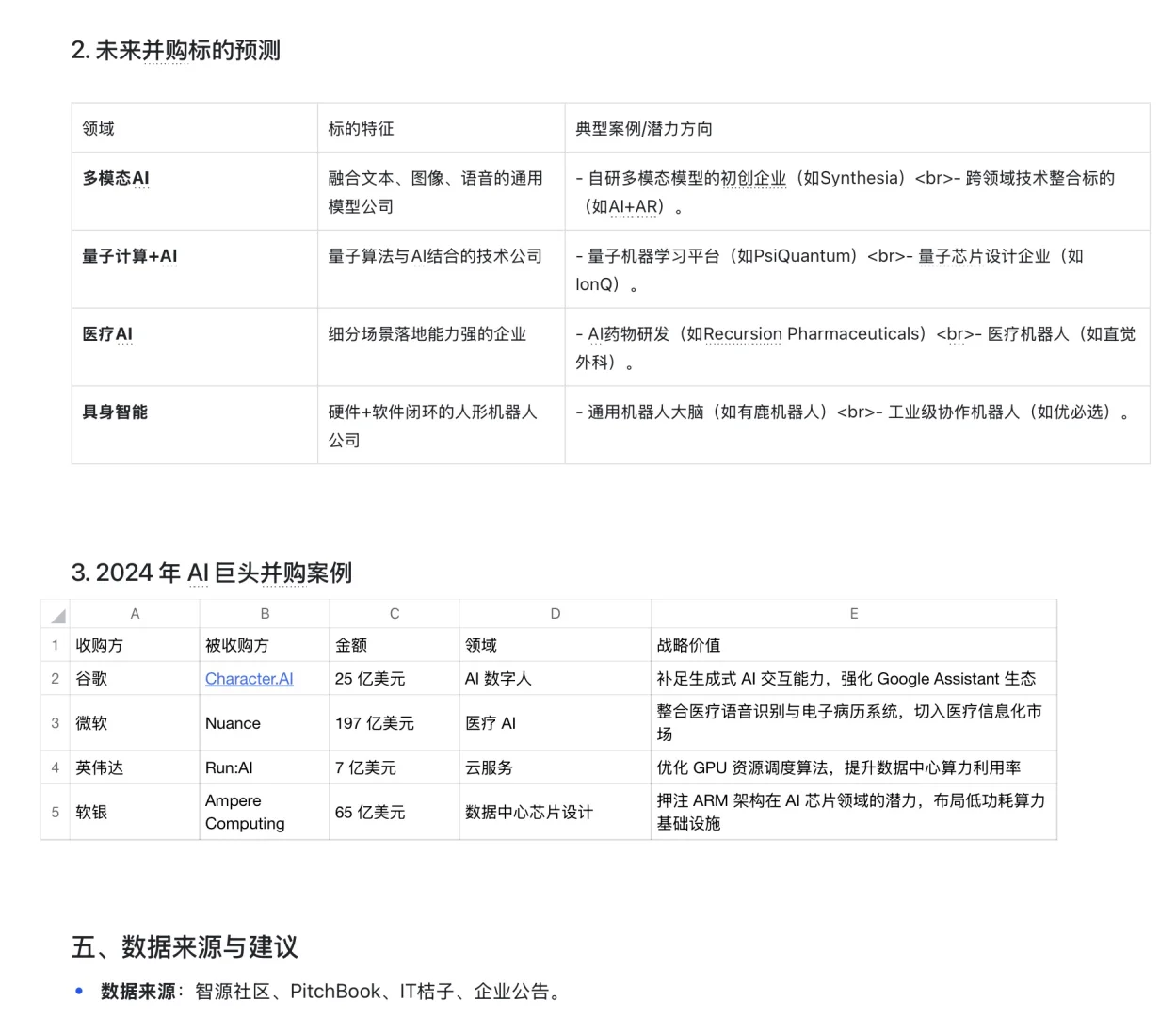The width and height of the screenshot is (1176, 1017).
Task: Select row 2 header of spreadsheet
Action: [56, 678]
